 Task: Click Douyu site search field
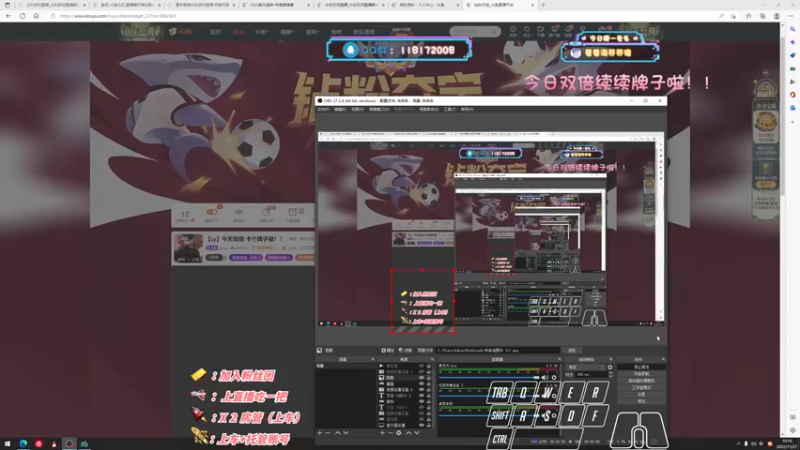click(475, 32)
